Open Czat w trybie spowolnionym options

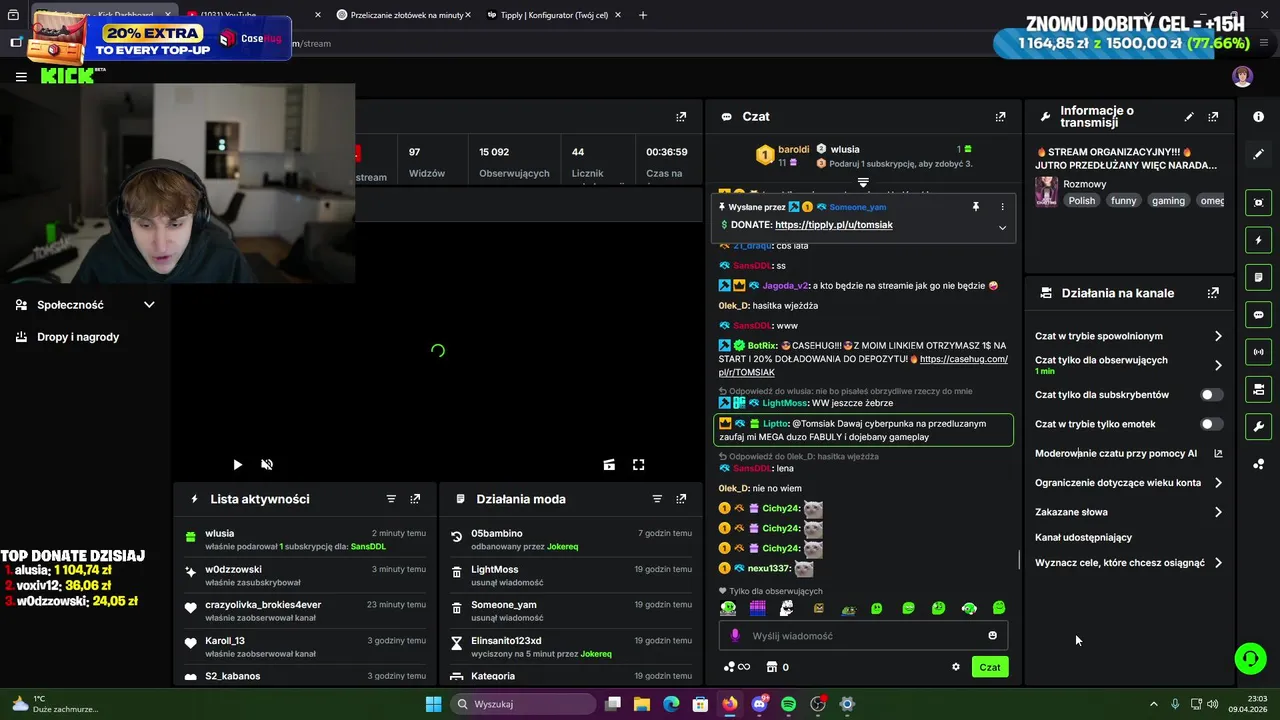tap(1129, 336)
